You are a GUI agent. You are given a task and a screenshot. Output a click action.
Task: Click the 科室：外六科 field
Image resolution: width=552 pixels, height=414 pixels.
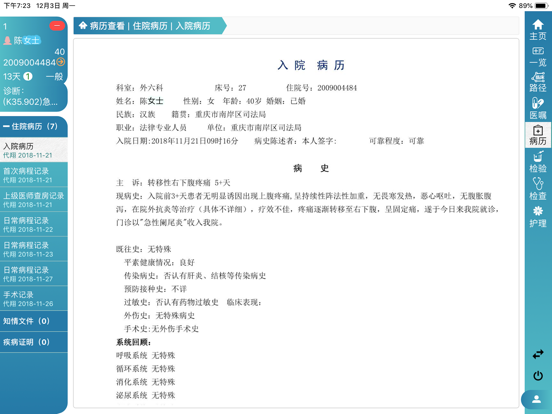140,88
